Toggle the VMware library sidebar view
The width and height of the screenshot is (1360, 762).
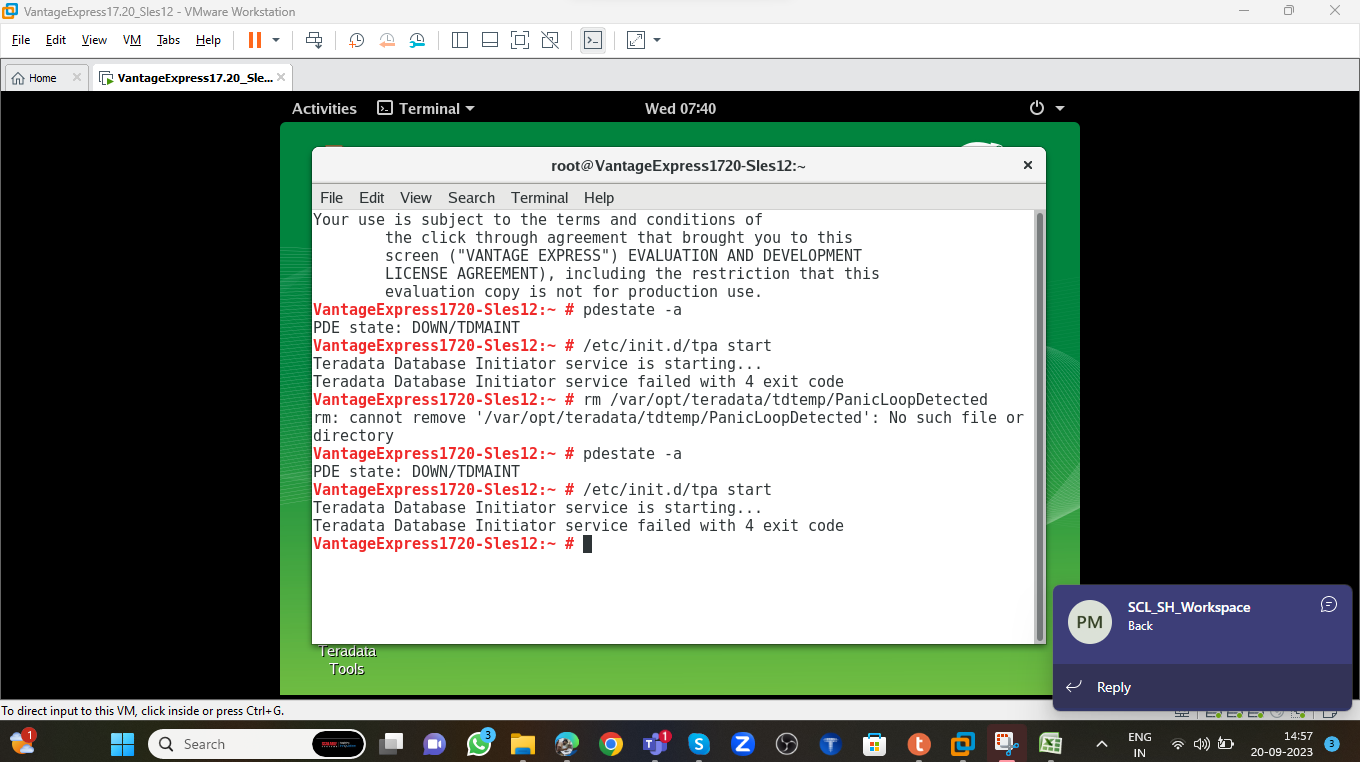tap(460, 40)
